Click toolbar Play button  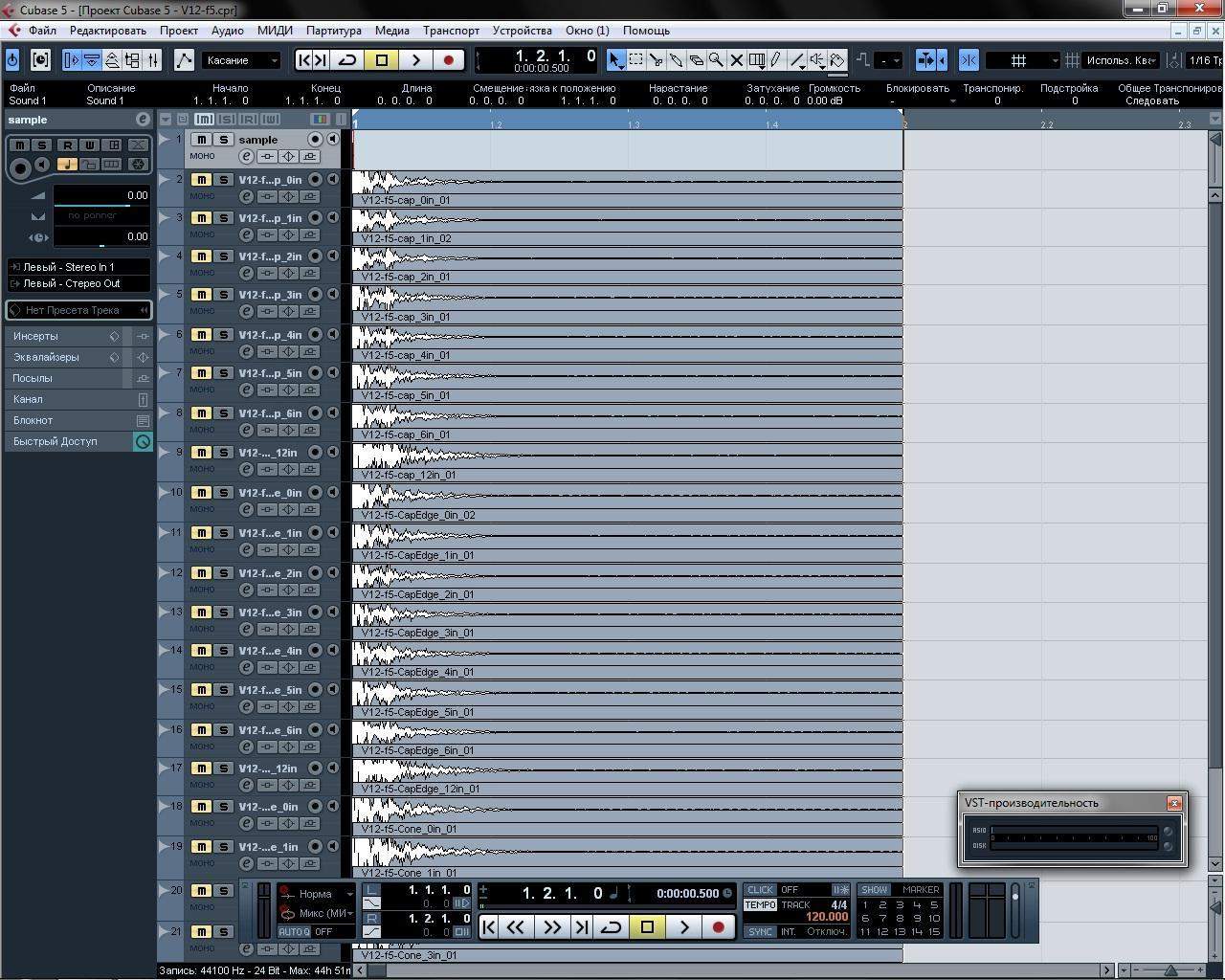(x=415, y=60)
